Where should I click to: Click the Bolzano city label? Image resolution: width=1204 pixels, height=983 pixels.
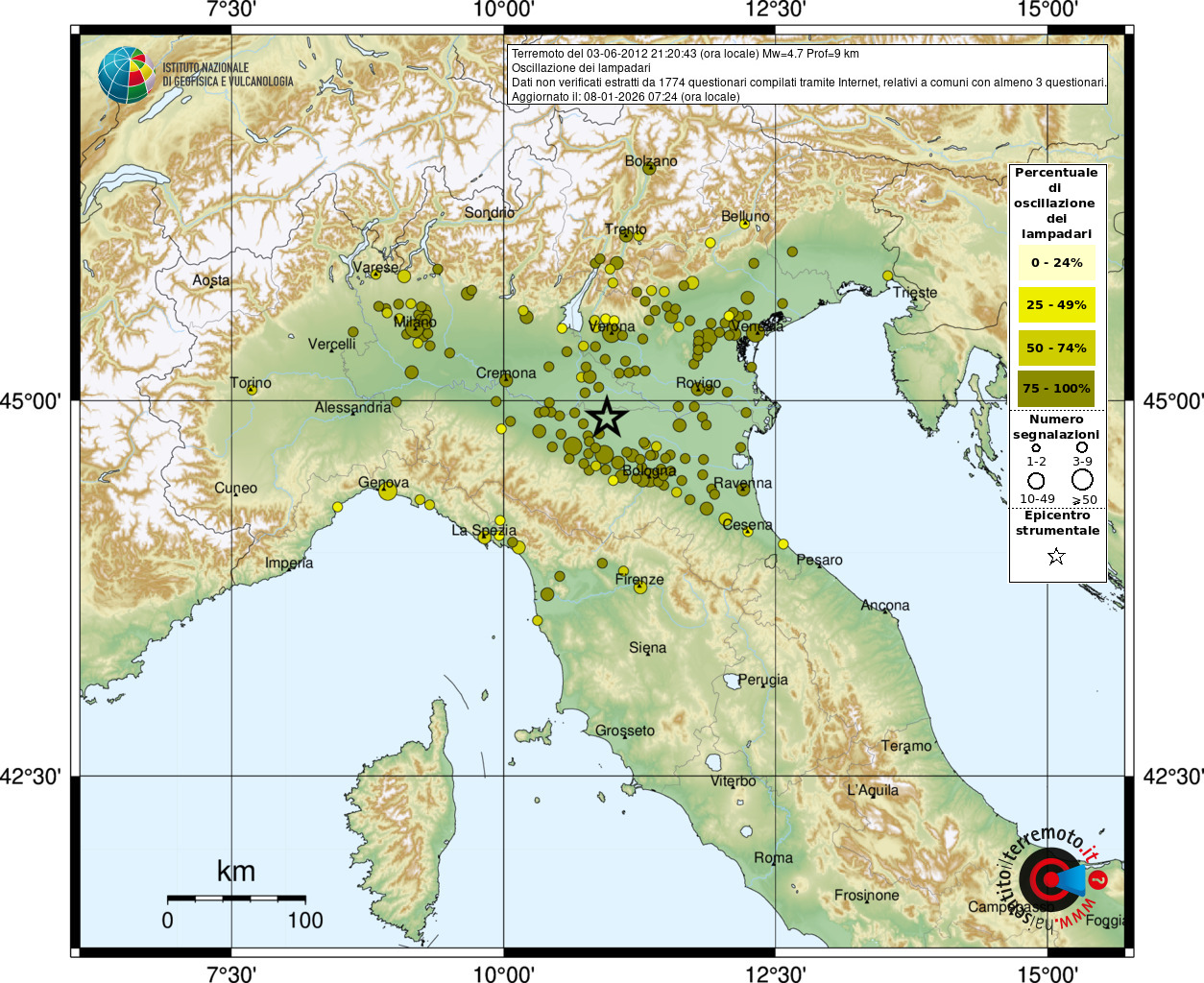coord(651,160)
